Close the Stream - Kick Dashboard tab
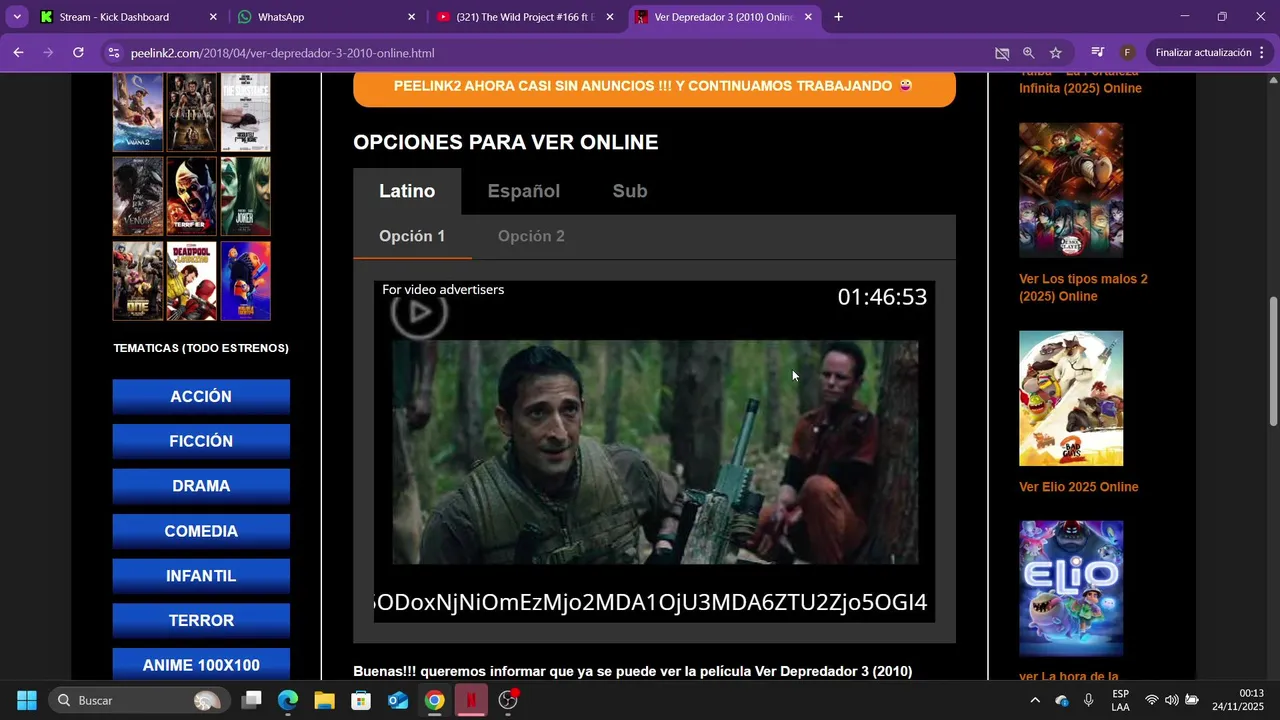Image resolution: width=1280 pixels, height=720 pixels. point(213,17)
